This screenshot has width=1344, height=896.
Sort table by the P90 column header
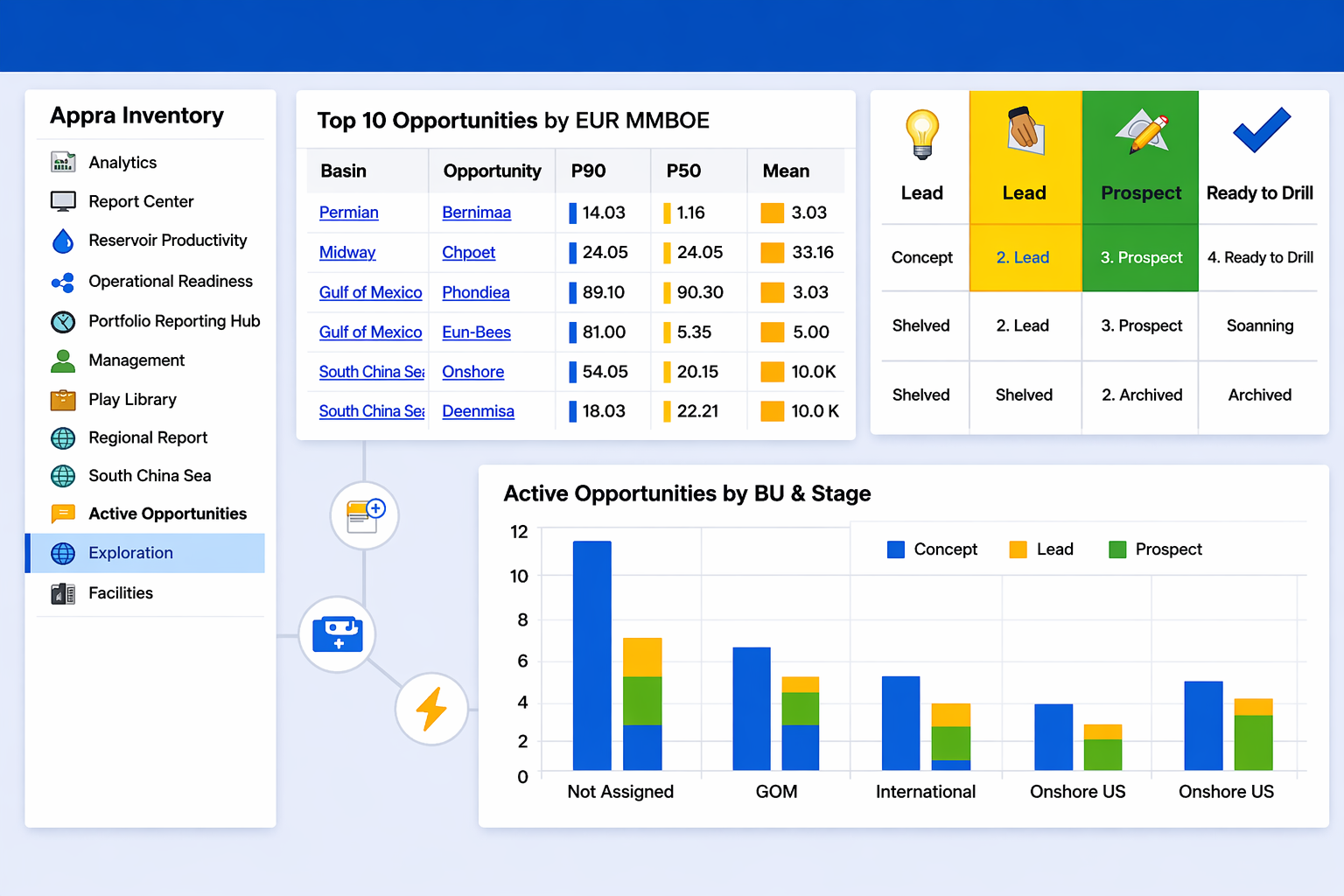pyautogui.click(x=589, y=171)
